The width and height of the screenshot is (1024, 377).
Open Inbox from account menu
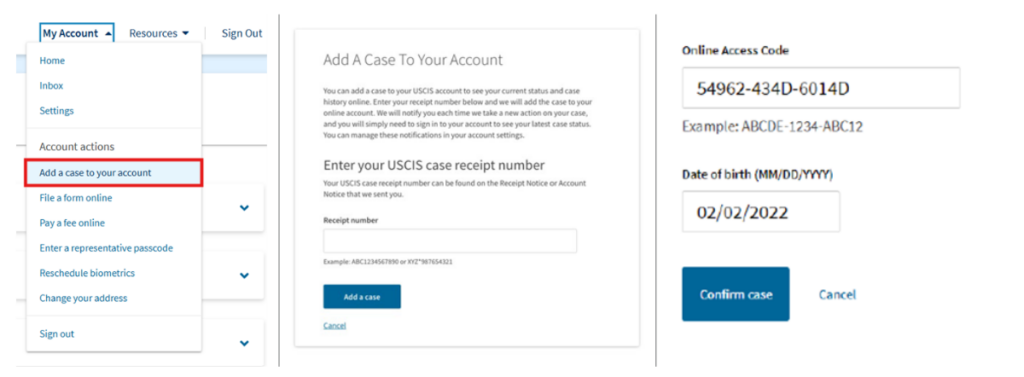52,86
